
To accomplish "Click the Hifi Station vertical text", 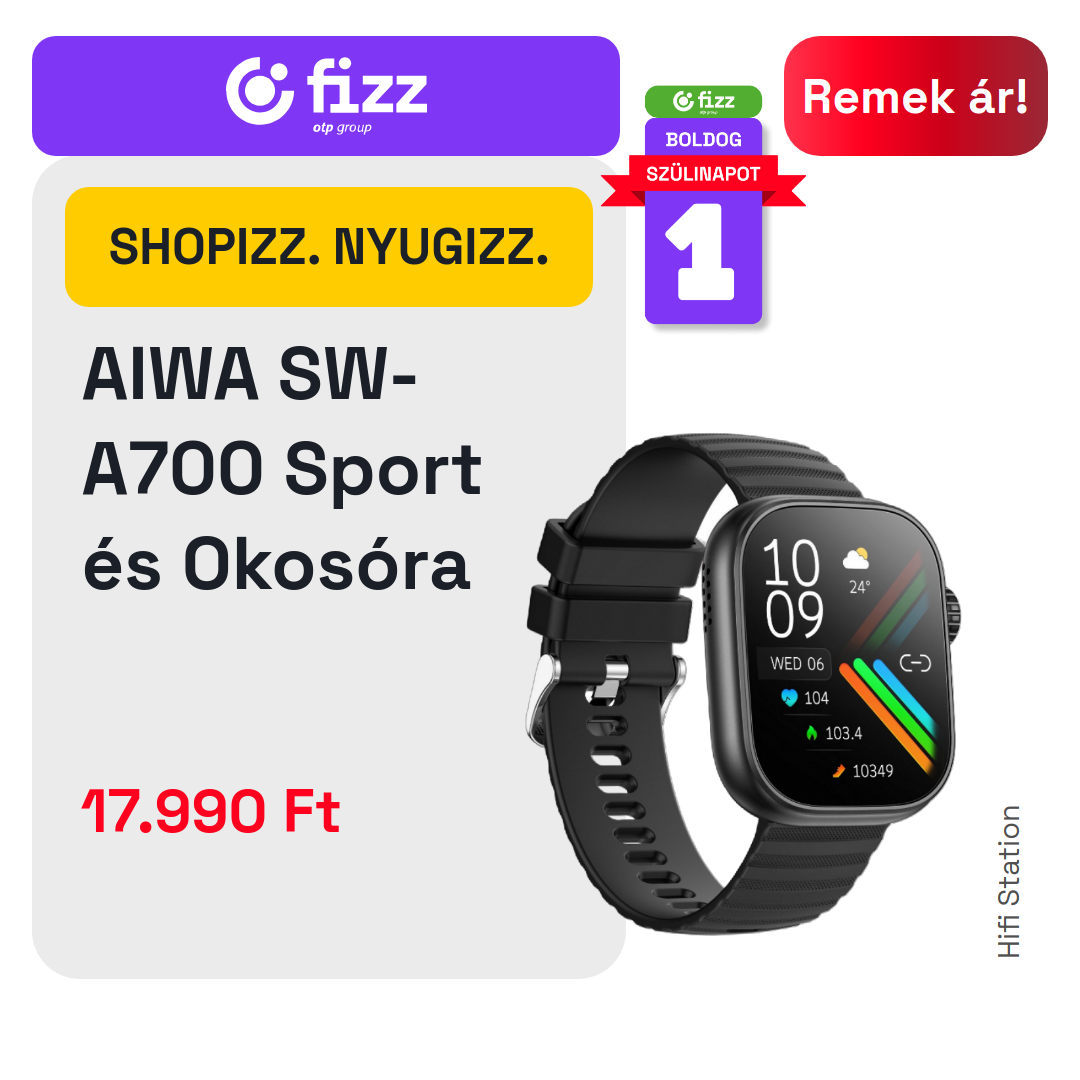I will [x=1008, y=882].
